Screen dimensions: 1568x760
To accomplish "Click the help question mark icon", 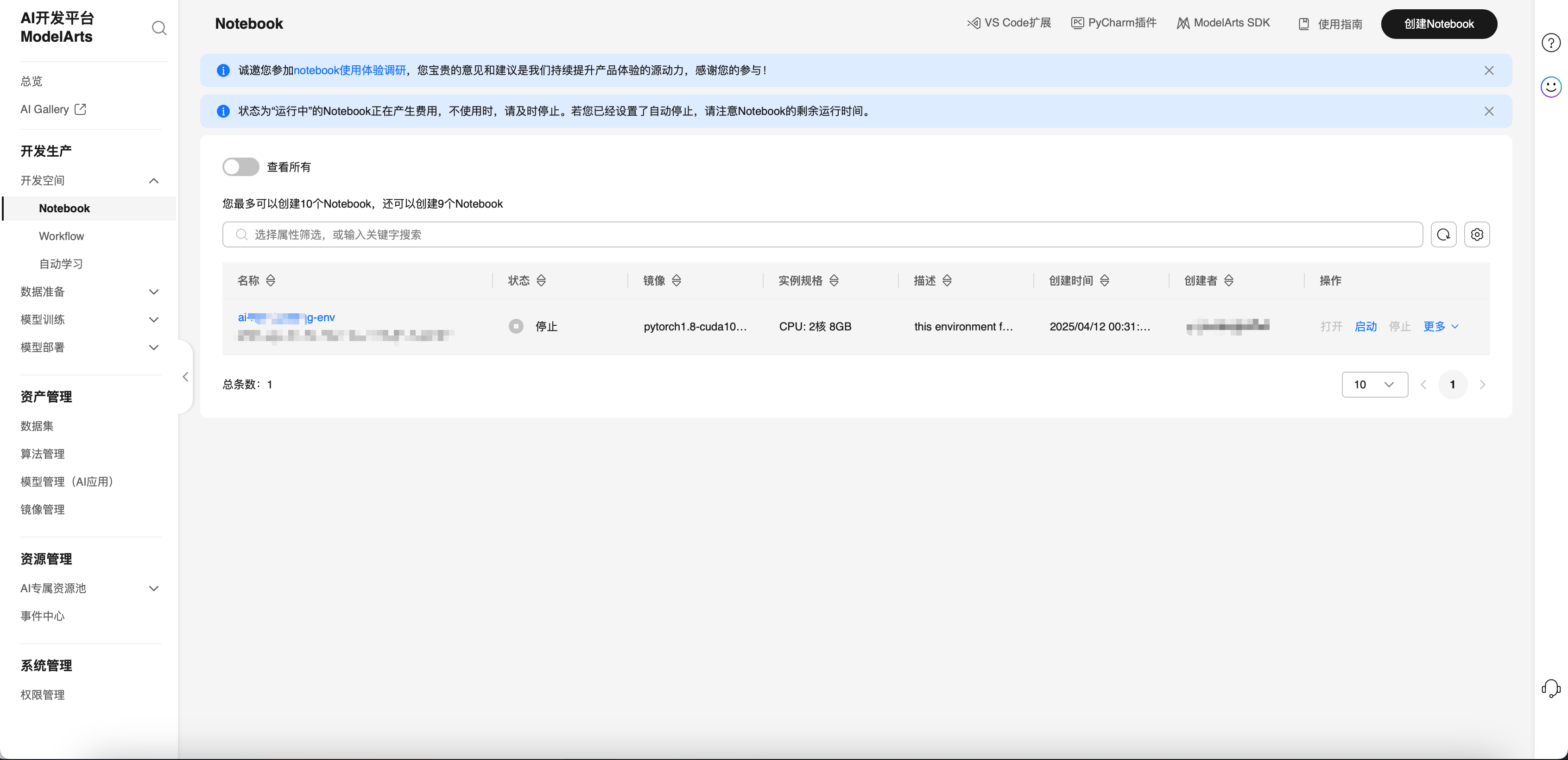I will point(1550,43).
